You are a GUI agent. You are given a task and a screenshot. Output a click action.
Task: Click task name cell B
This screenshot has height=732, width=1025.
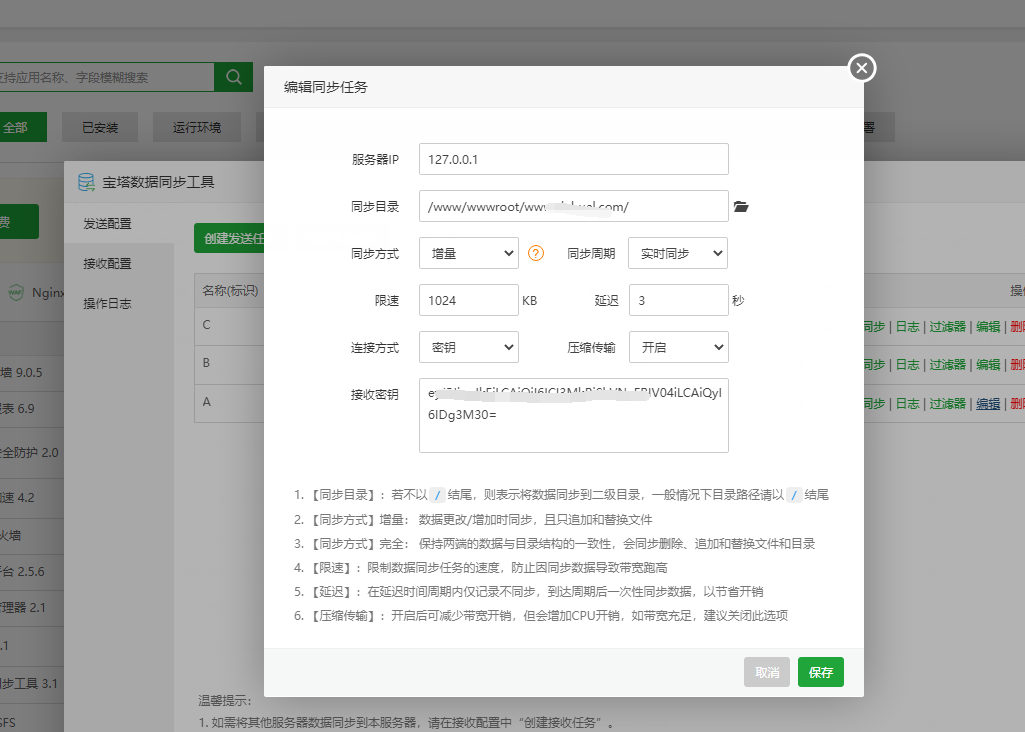coord(229,363)
